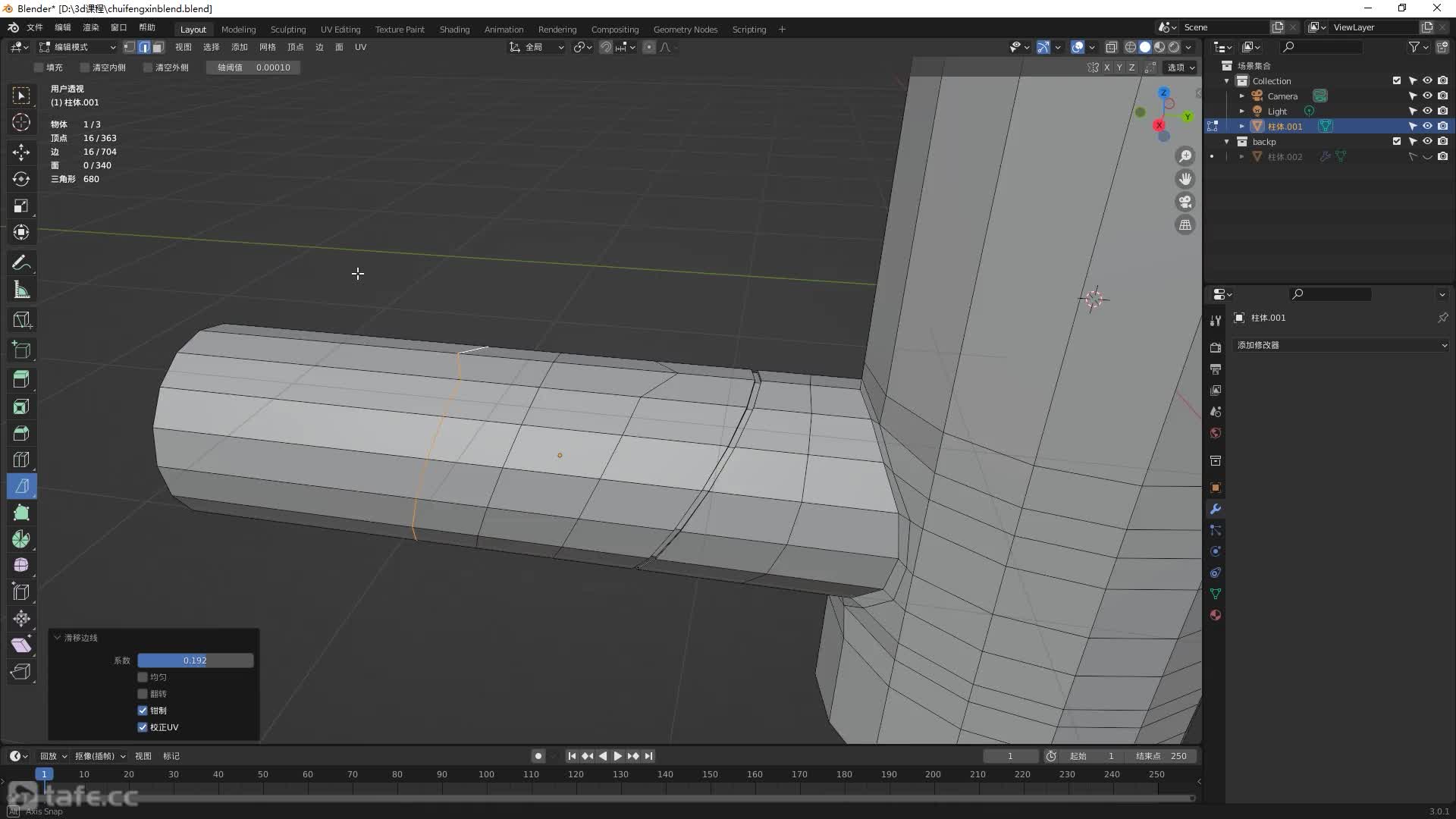Select the Shear tool
The height and width of the screenshot is (819, 1456).
[21, 645]
